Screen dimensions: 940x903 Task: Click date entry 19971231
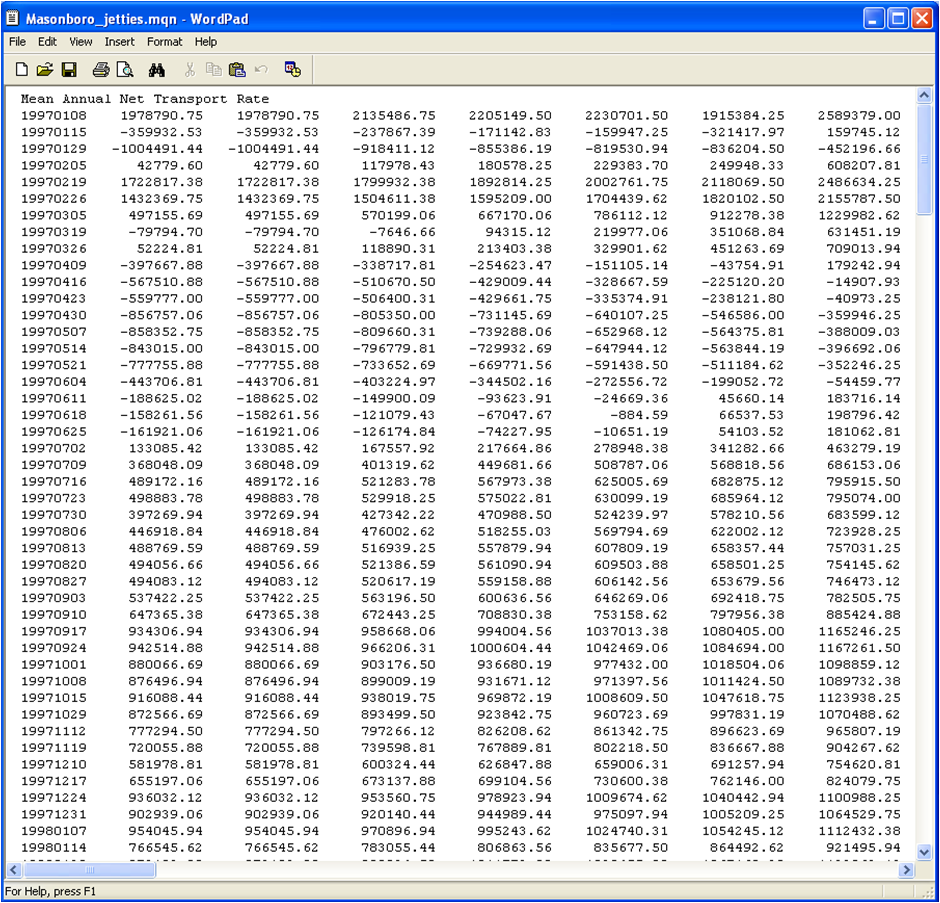pos(54,814)
